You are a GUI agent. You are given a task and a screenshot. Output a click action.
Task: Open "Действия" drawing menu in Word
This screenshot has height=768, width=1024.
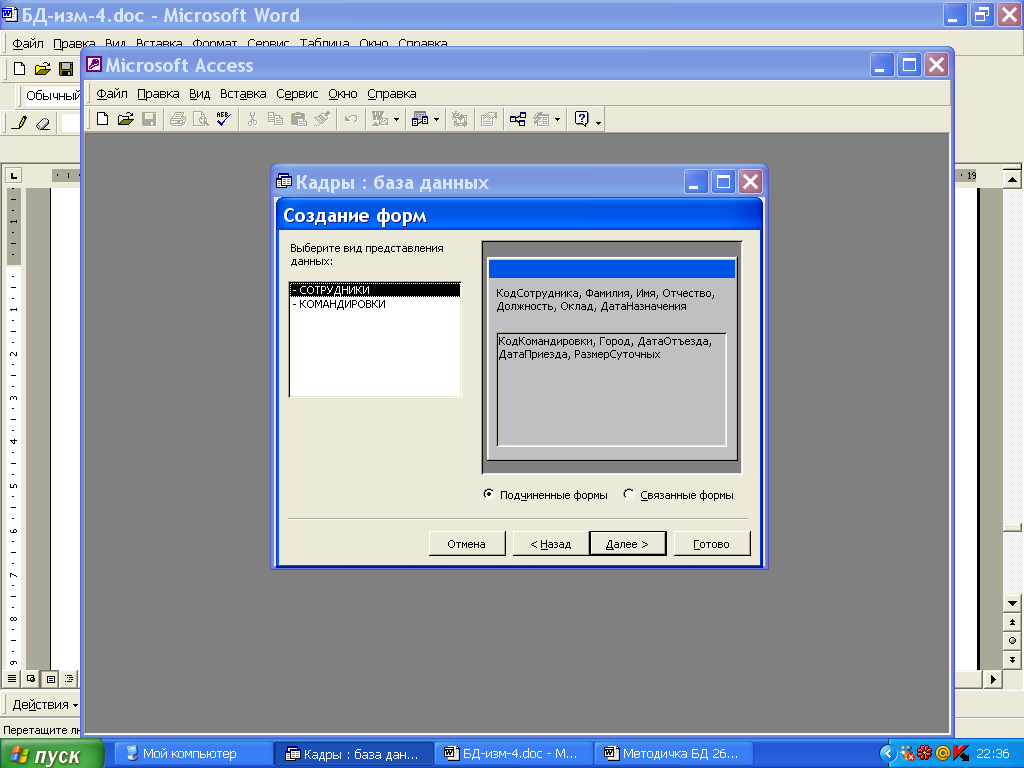click(x=44, y=705)
